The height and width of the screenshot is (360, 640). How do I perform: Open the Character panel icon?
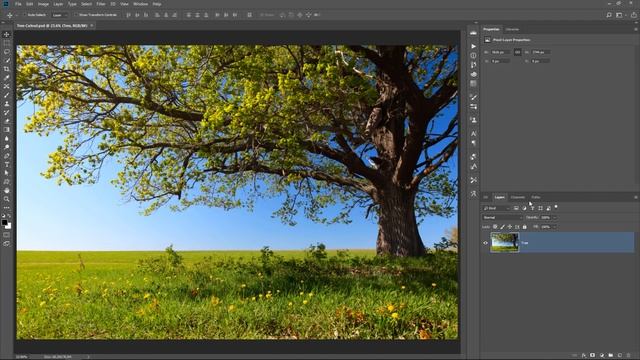(473, 133)
